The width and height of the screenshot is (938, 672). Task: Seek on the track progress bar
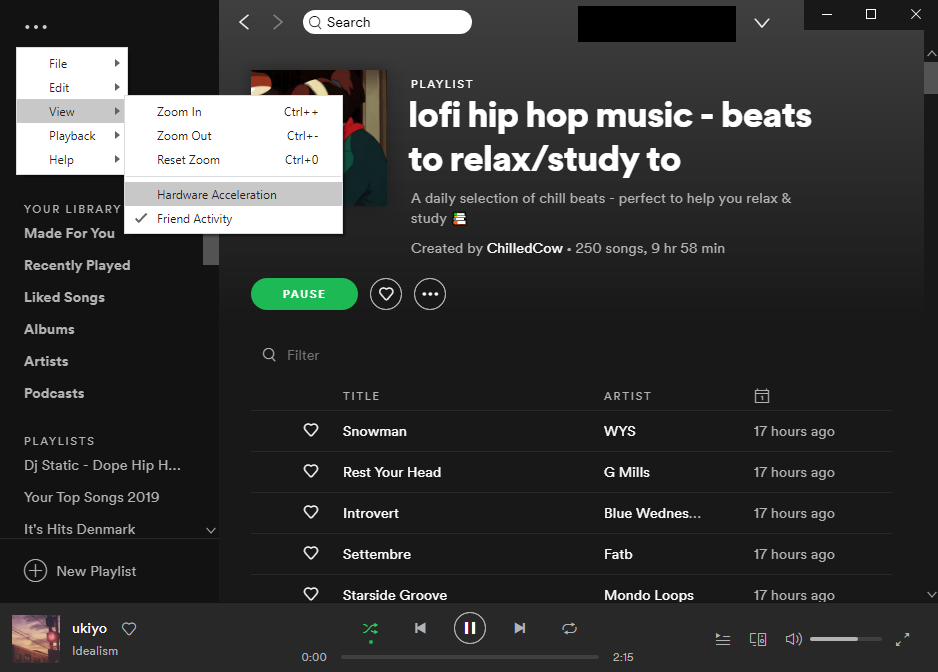pos(470,657)
